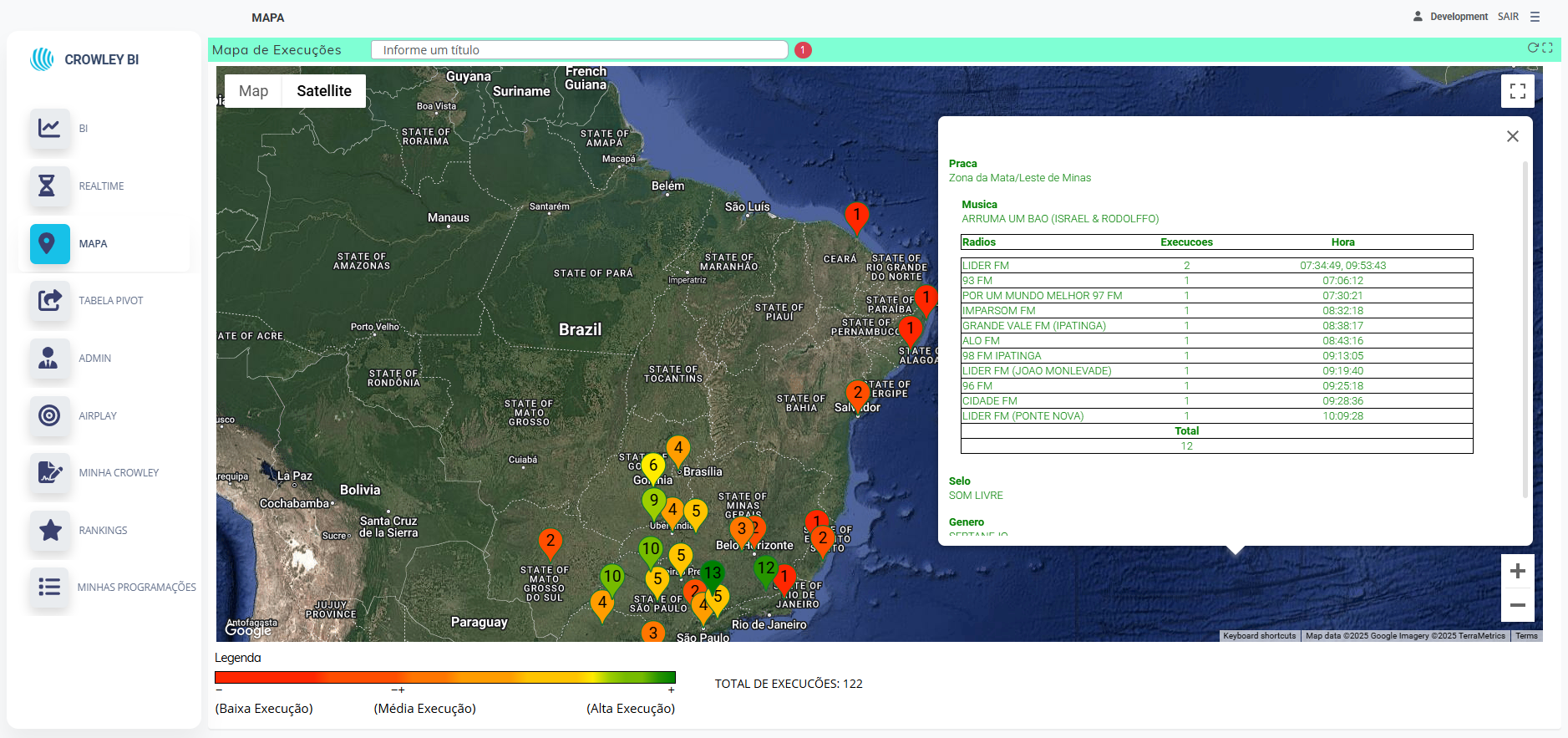Toggle fullscreen view of the map
This screenshot has width=1568, height=738.
click(1517, 91)
